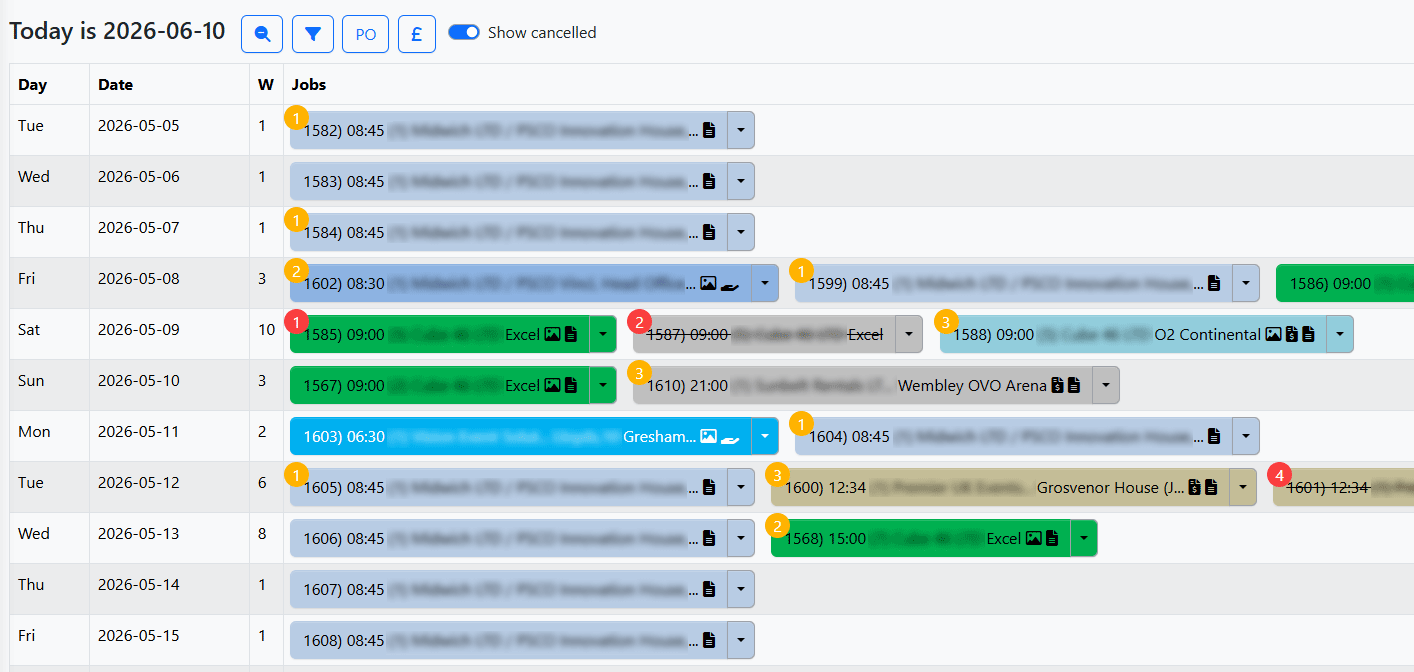The height and width of the screenshot is (672, 1414).
Task: Click document icon on job 1582
Action: (x=709, y=130)
